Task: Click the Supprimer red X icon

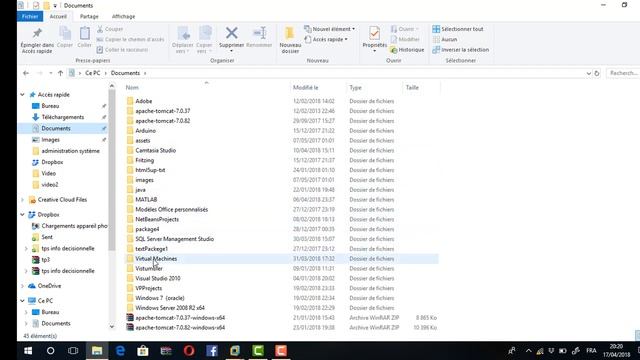Action: point(231,33)
